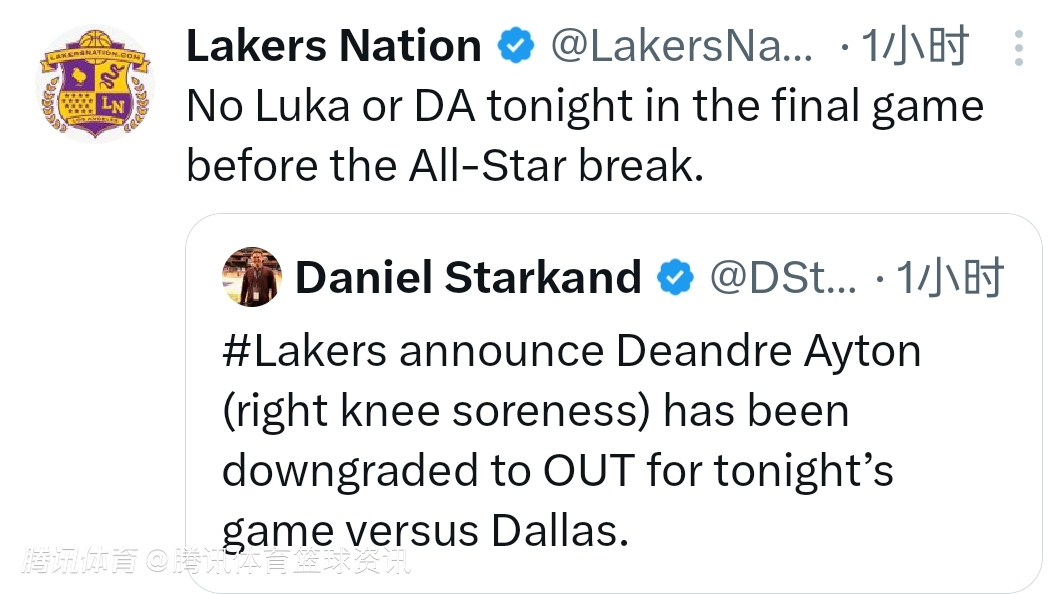Open the @LakersNa... handle link
The image size is (1049, 594).
[x=682, y=46]
